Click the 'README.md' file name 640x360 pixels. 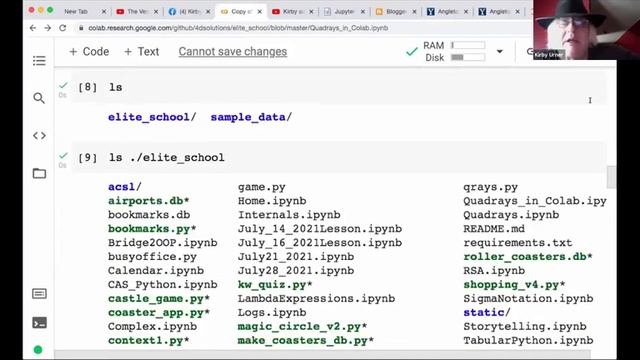click(x=494, y=229)
